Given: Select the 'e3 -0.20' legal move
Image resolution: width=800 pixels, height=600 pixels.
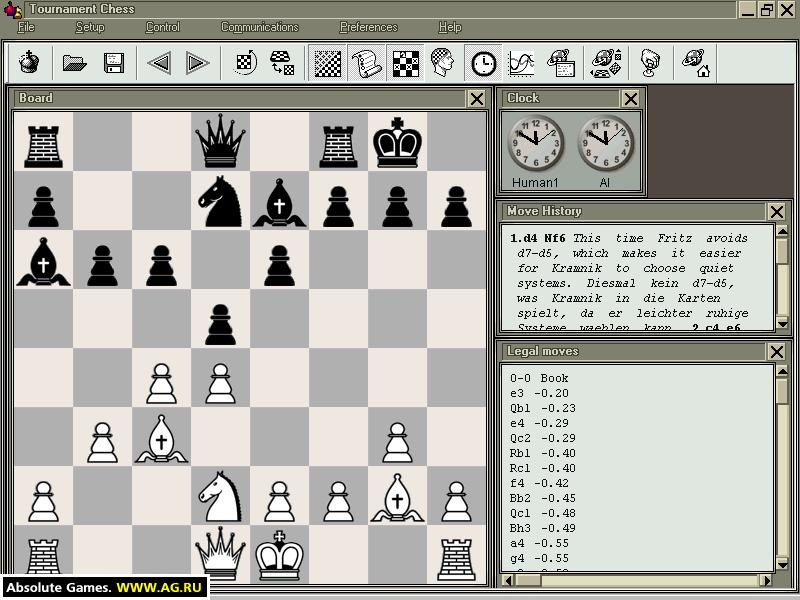Looking at the screenshot, I should point(539,393).
